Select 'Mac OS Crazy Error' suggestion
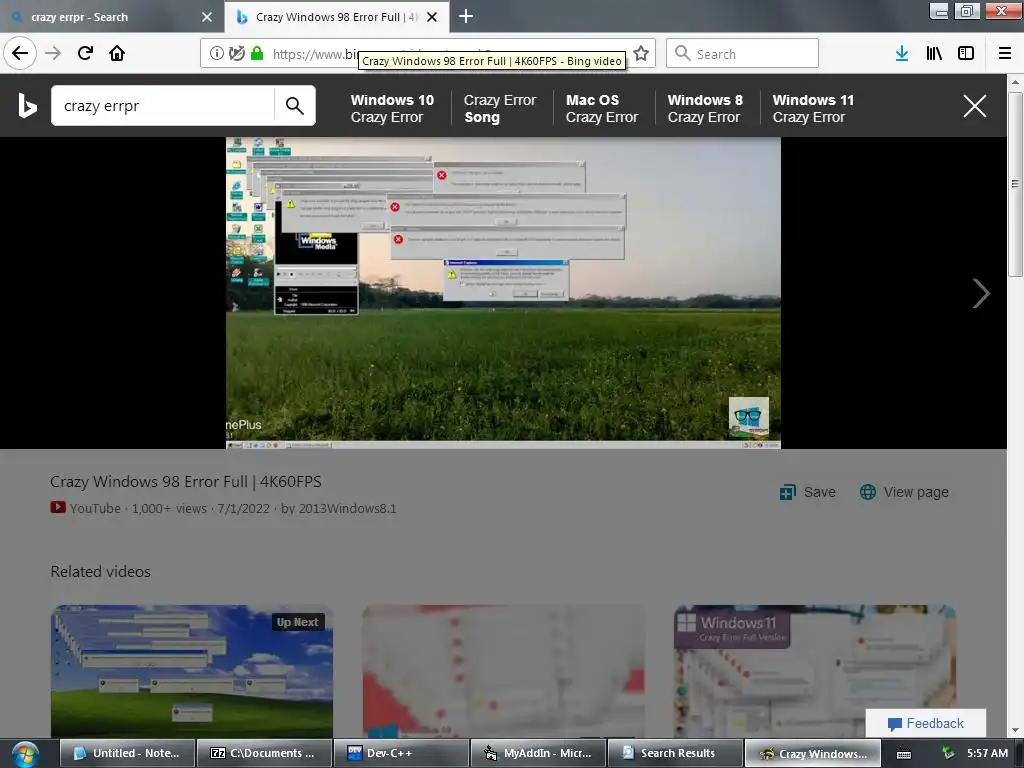1024x768 pixels. (601, 108)
